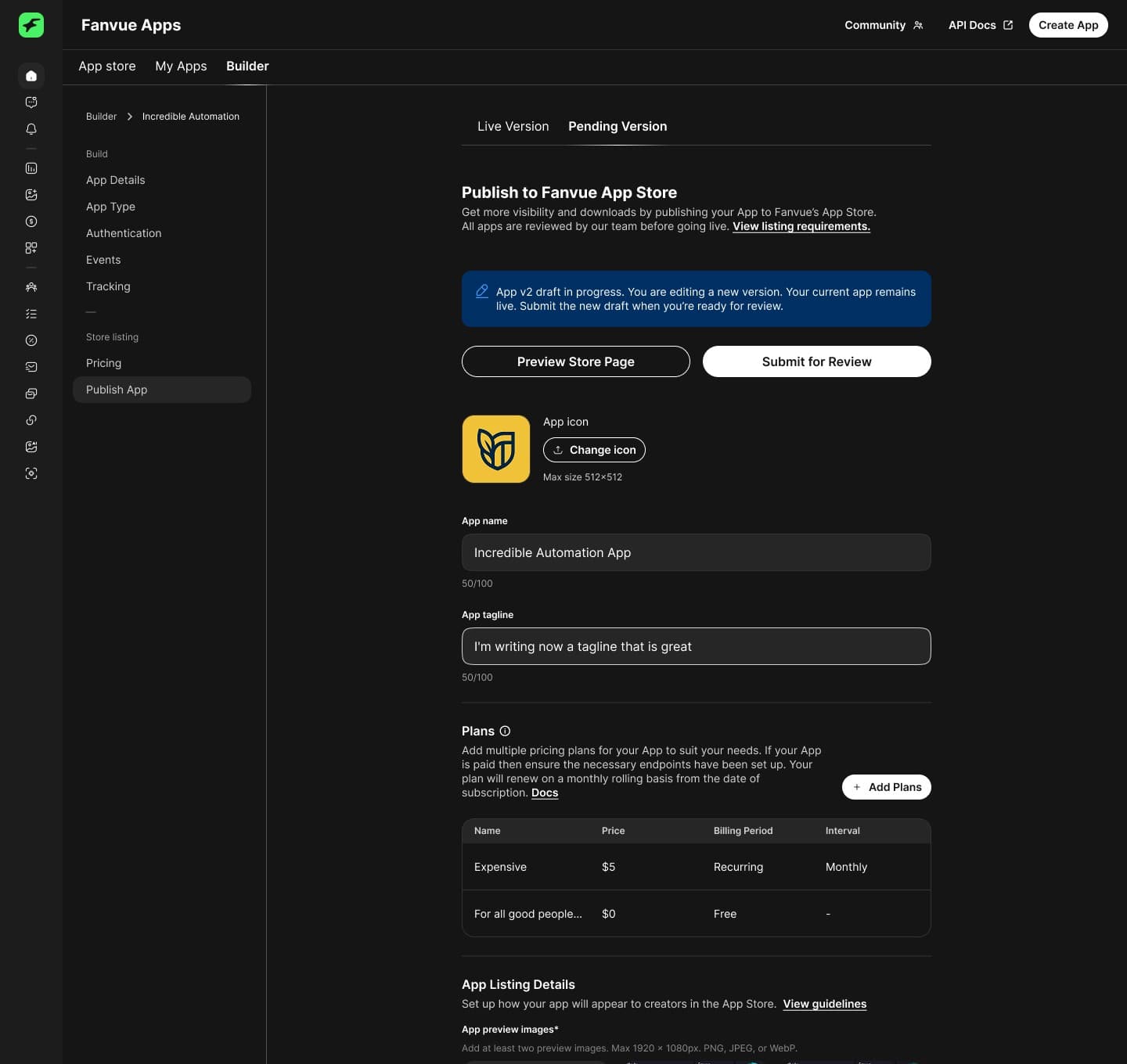Open the Community link
This screenshot has width=1127, height=1064.
884,25
